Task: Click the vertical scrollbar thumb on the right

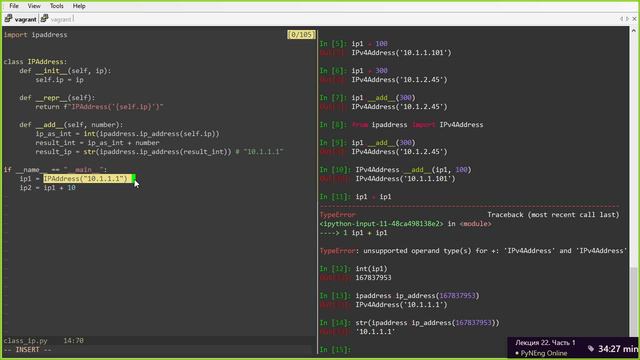Action: point(633,302)
